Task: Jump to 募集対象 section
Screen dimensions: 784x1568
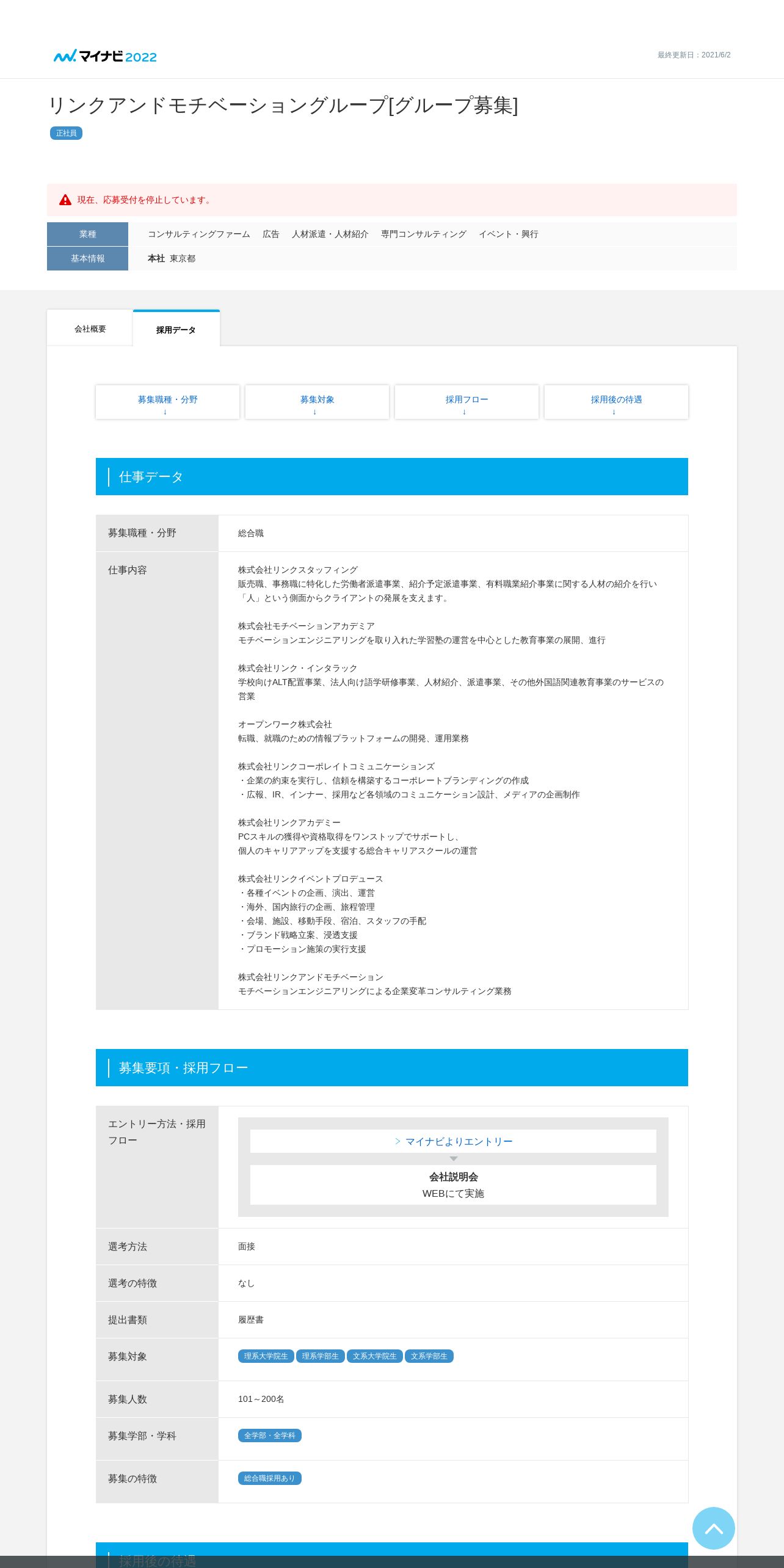Action: click(317, 402)
